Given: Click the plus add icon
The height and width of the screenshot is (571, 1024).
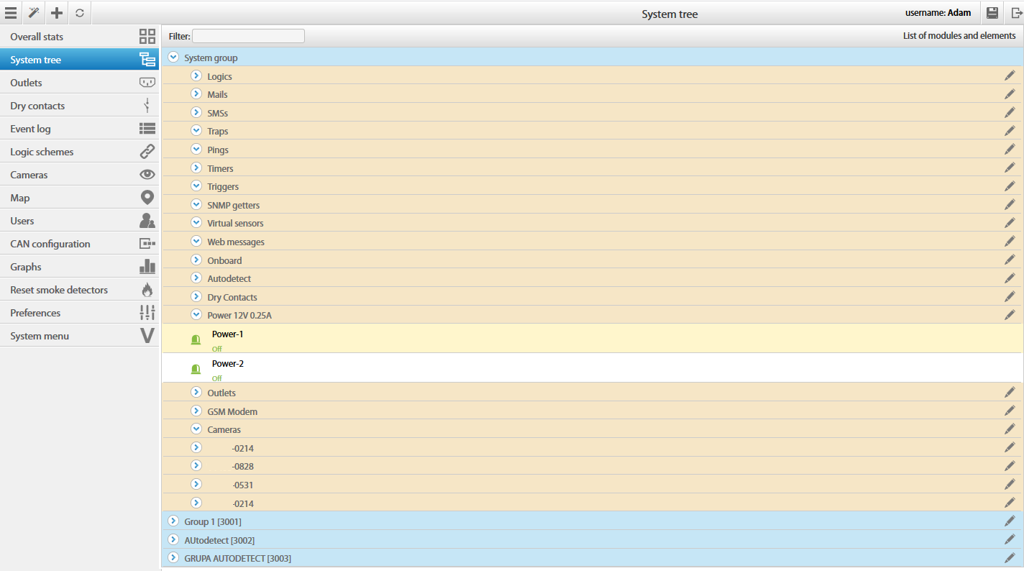Looking at the screenshot, I should point(57,12).
